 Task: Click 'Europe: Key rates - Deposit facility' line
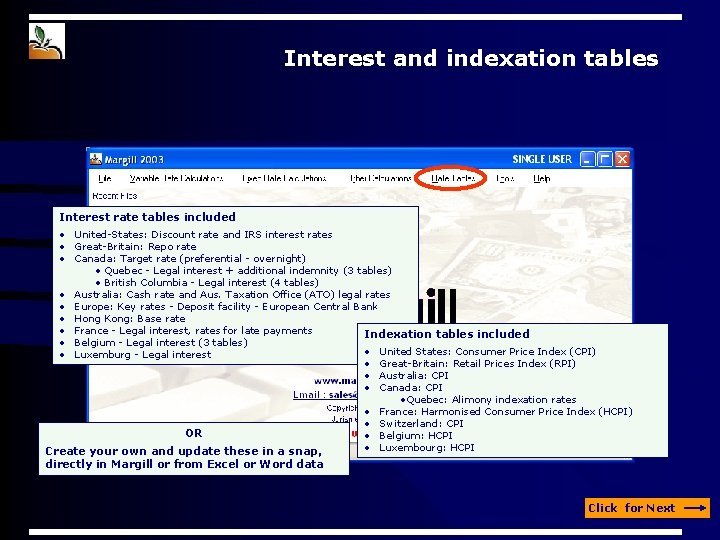pos(226,306)
